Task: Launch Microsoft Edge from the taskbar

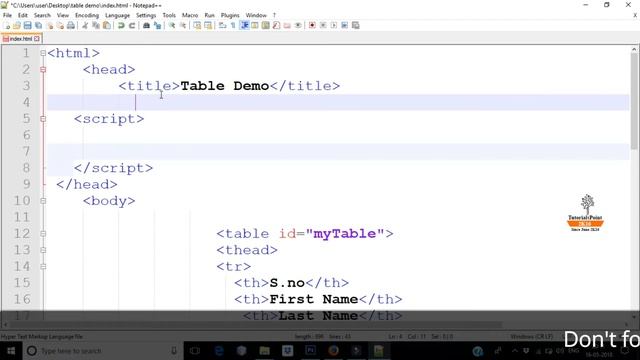Action: (x=219, y=351)
